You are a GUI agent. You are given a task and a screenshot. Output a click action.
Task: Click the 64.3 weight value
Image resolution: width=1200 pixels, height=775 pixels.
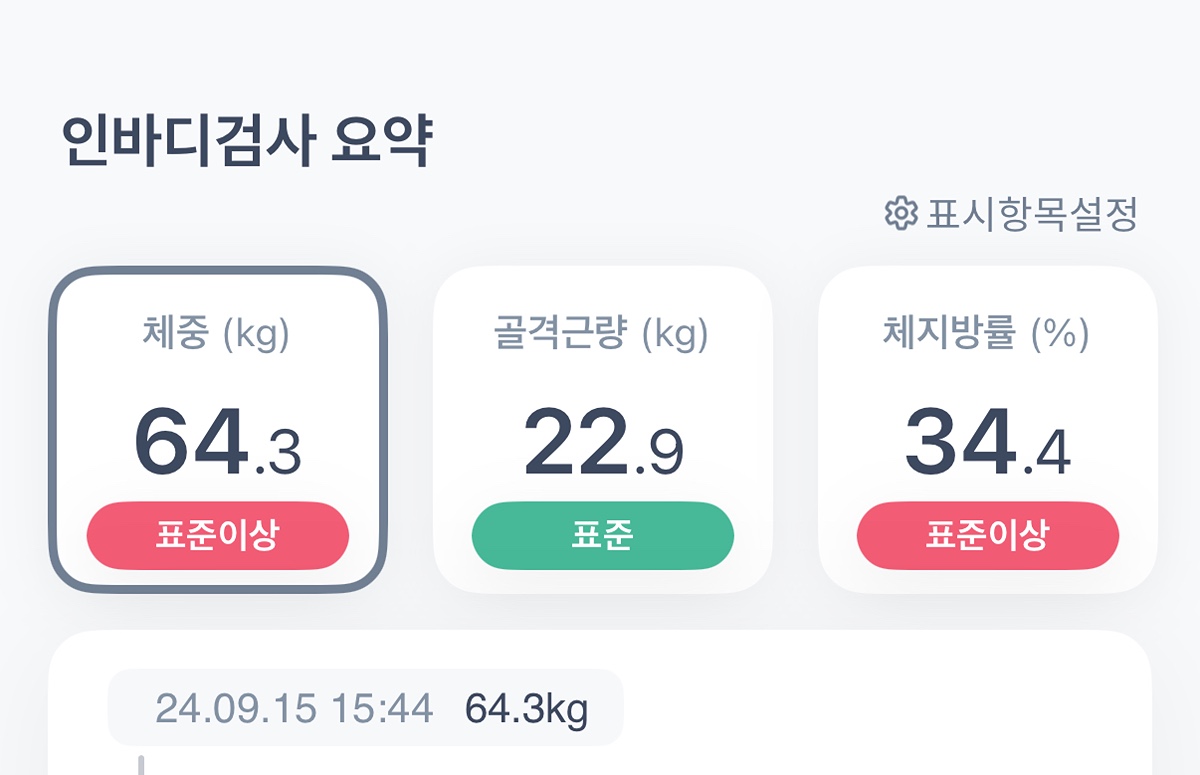[x=217, y=443]
